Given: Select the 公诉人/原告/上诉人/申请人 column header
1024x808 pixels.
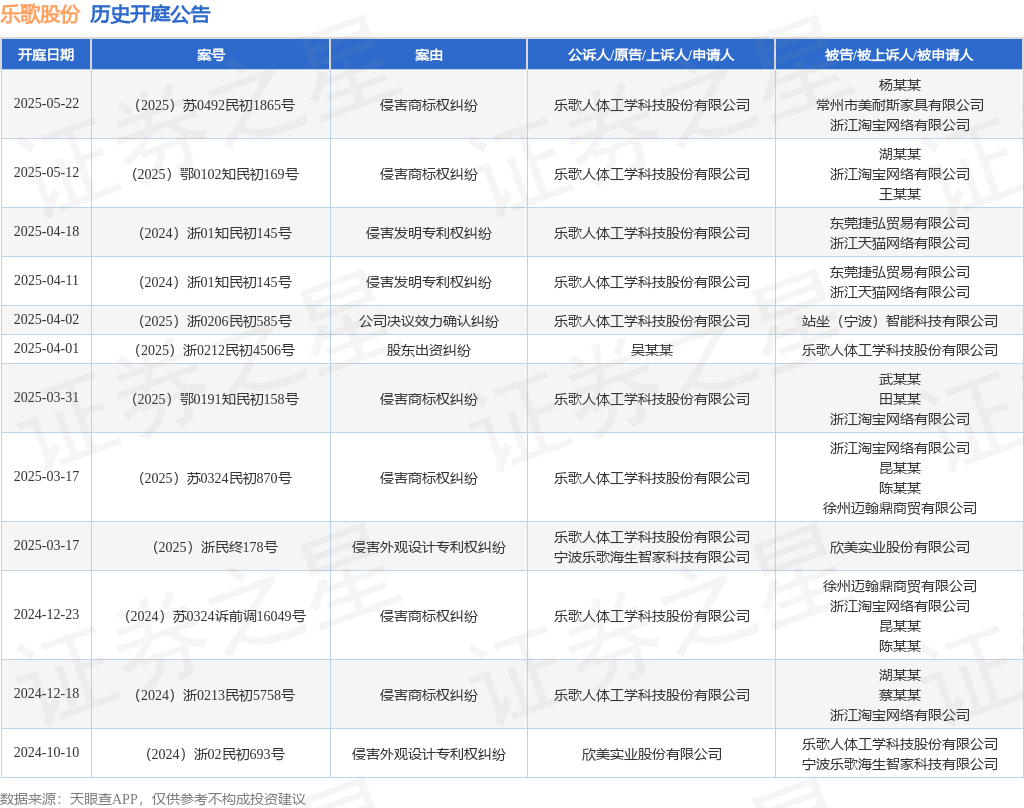Looking at the screenshot, I should [651, 55].
